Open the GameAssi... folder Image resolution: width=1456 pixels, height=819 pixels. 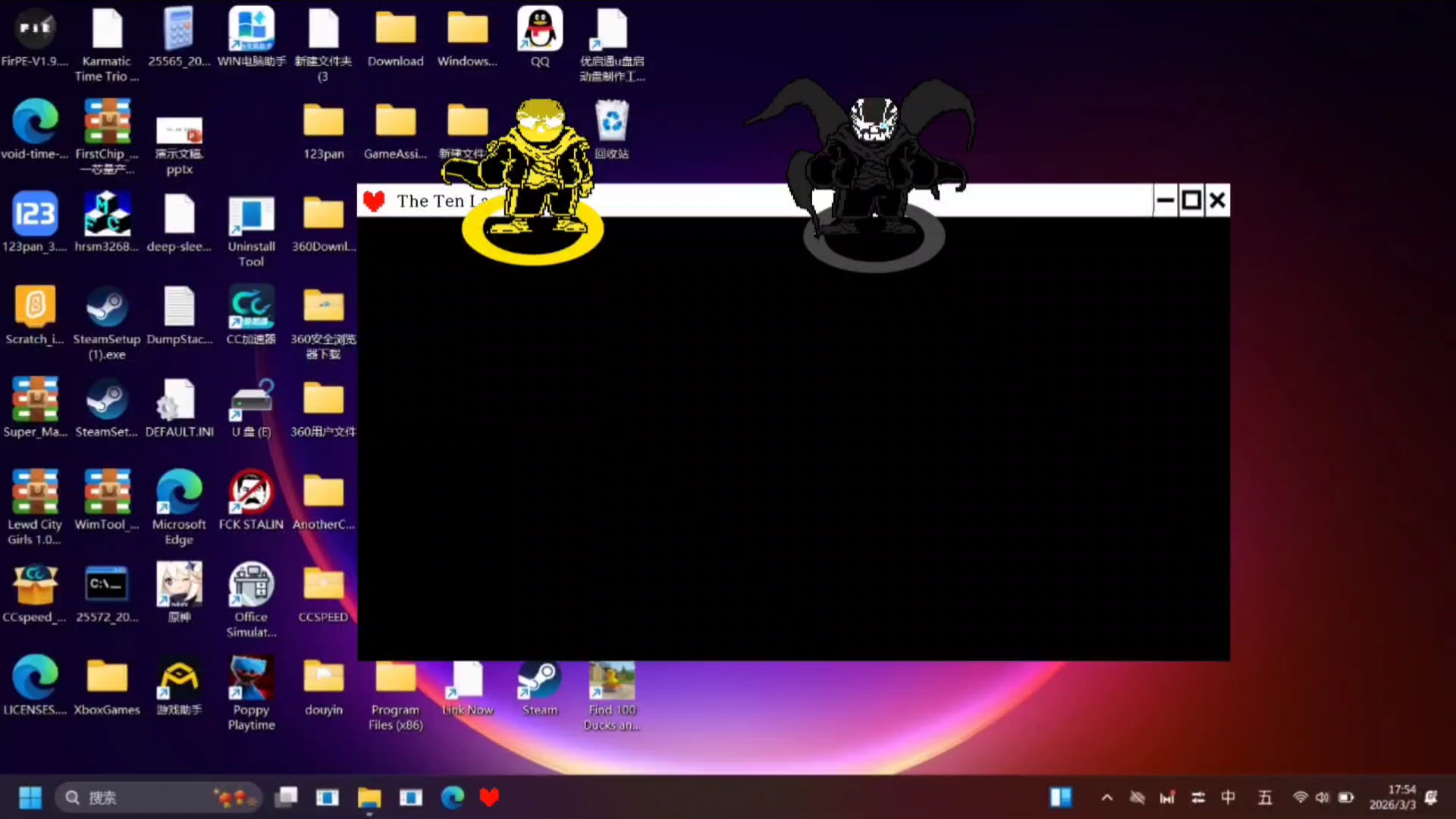pos(396,121)
